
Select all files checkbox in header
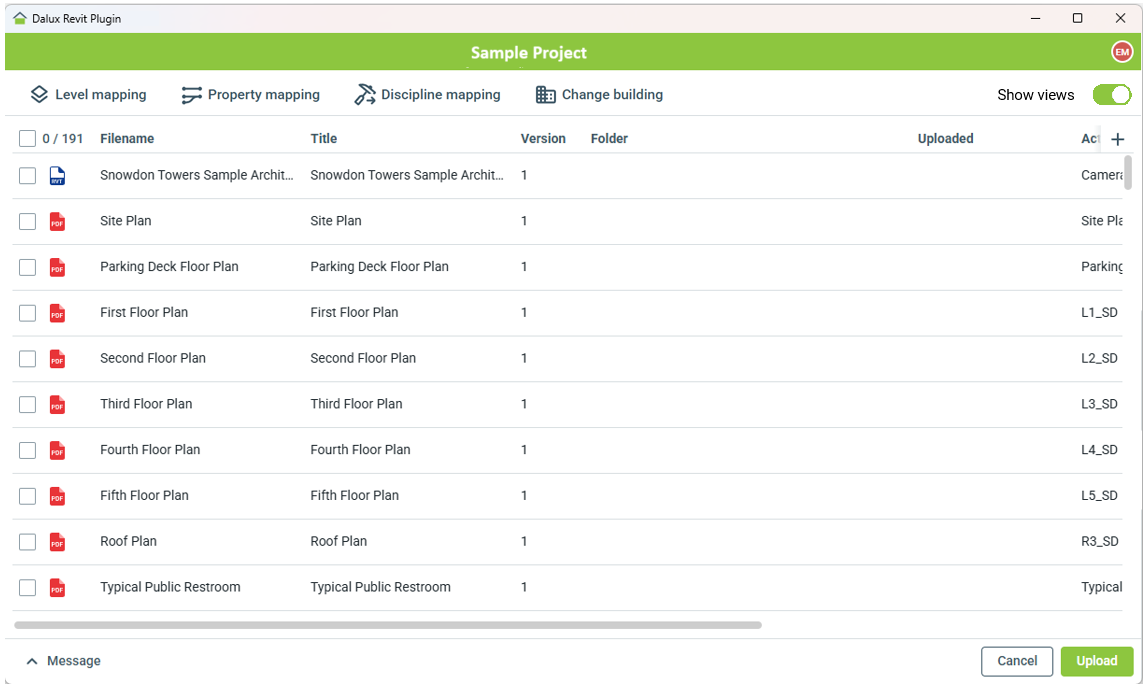27,139
